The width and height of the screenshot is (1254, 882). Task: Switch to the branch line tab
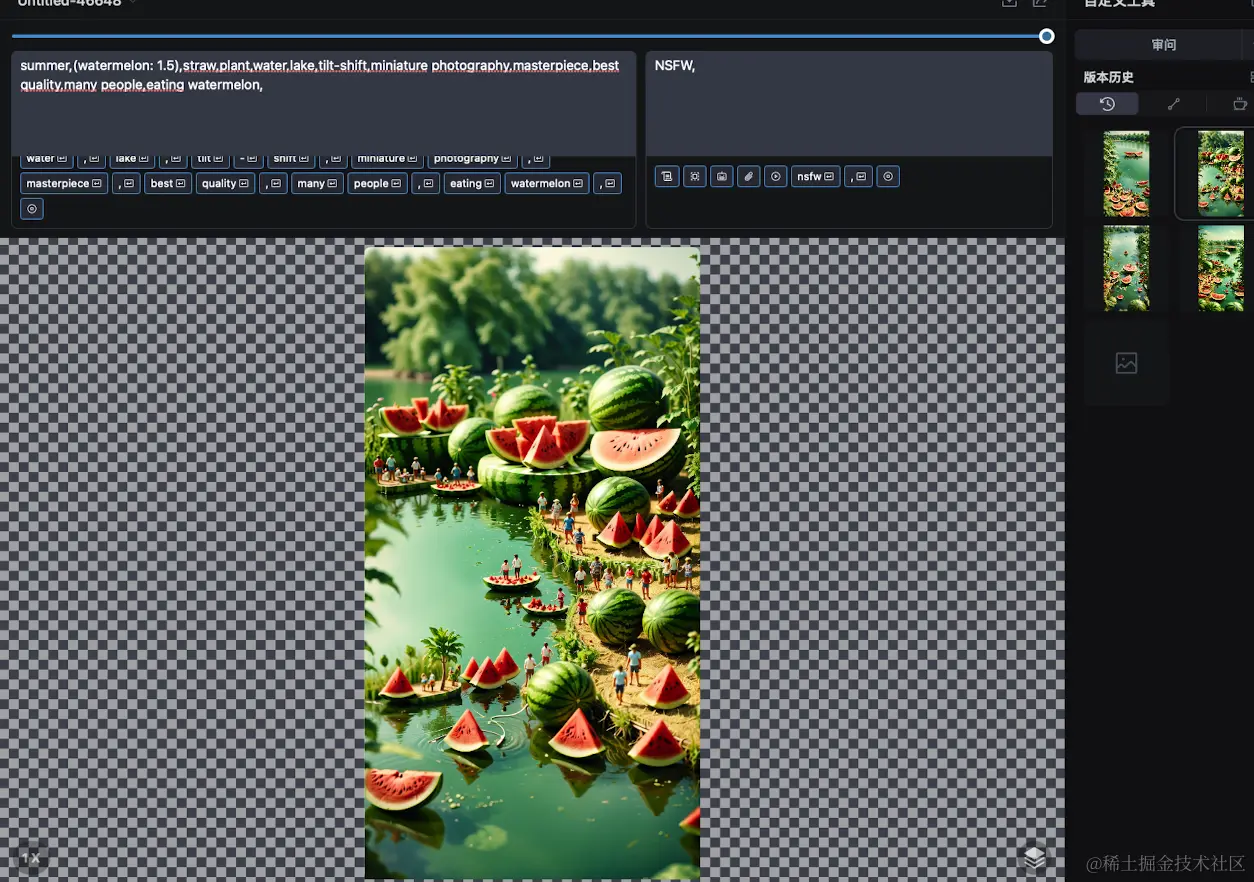[x=1174, y=104]
